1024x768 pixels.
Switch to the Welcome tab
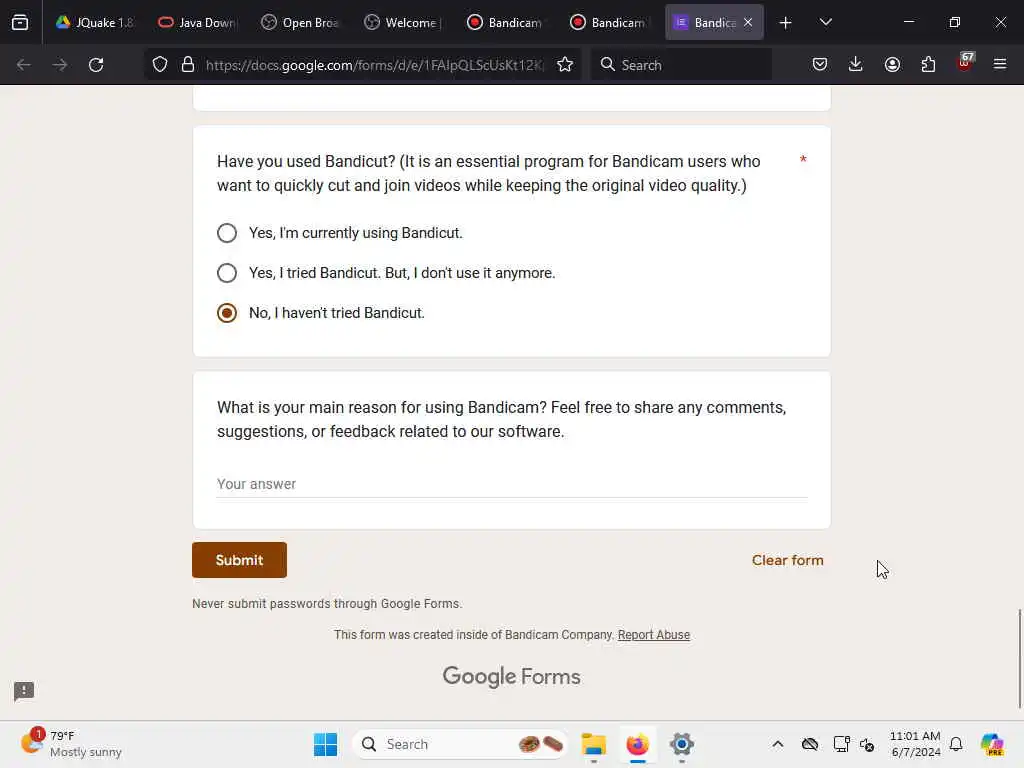pyautogui.click(x=404, y=22)
